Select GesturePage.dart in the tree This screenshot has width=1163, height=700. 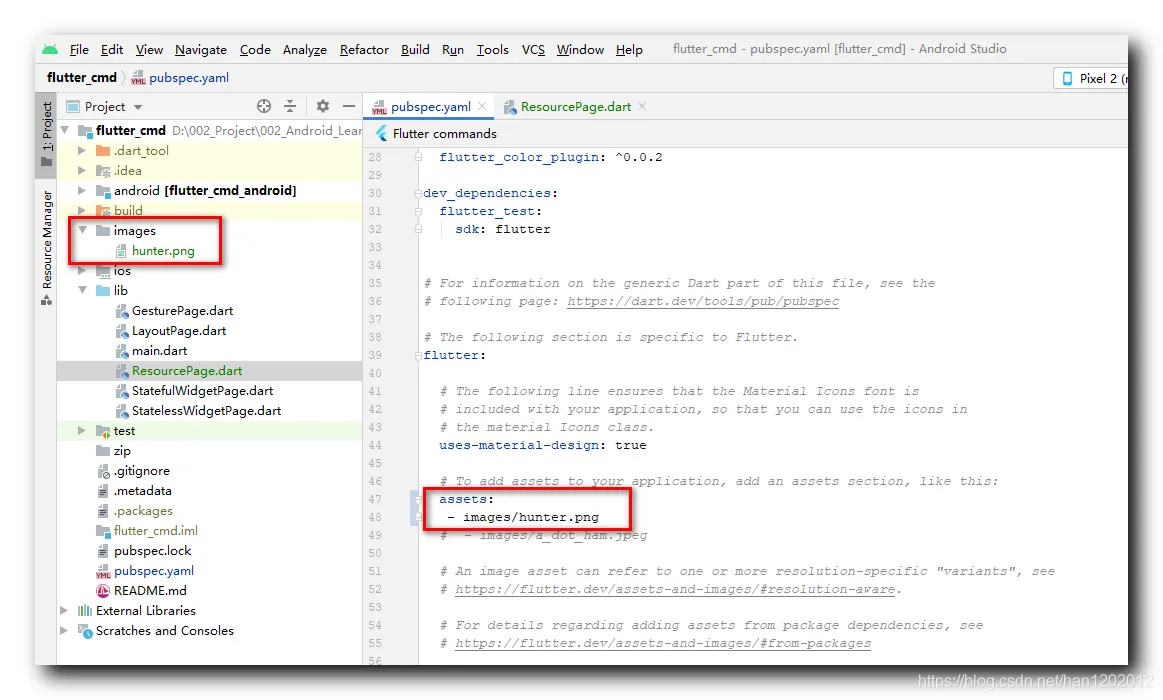pyautogui.click(x=182, y=311)
